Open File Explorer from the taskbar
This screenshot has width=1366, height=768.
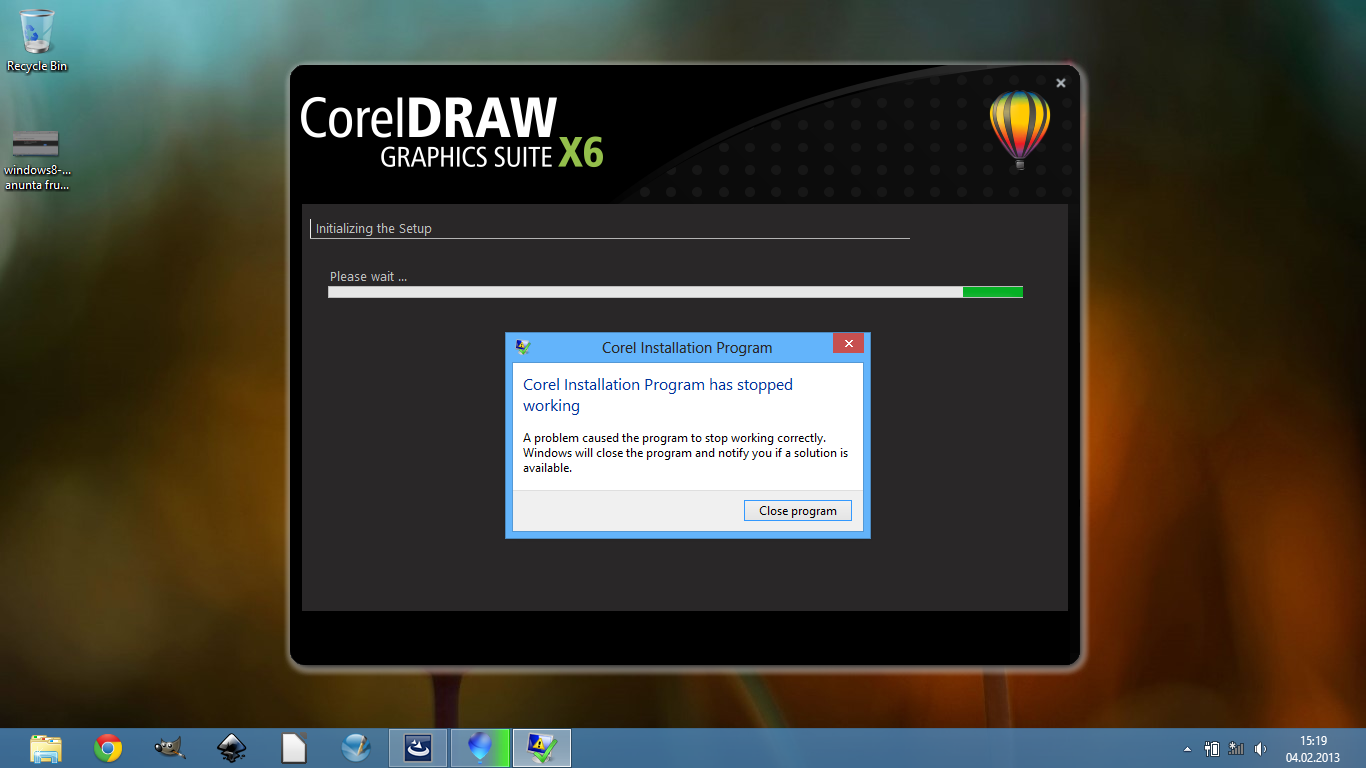click(x=46, y=748)
